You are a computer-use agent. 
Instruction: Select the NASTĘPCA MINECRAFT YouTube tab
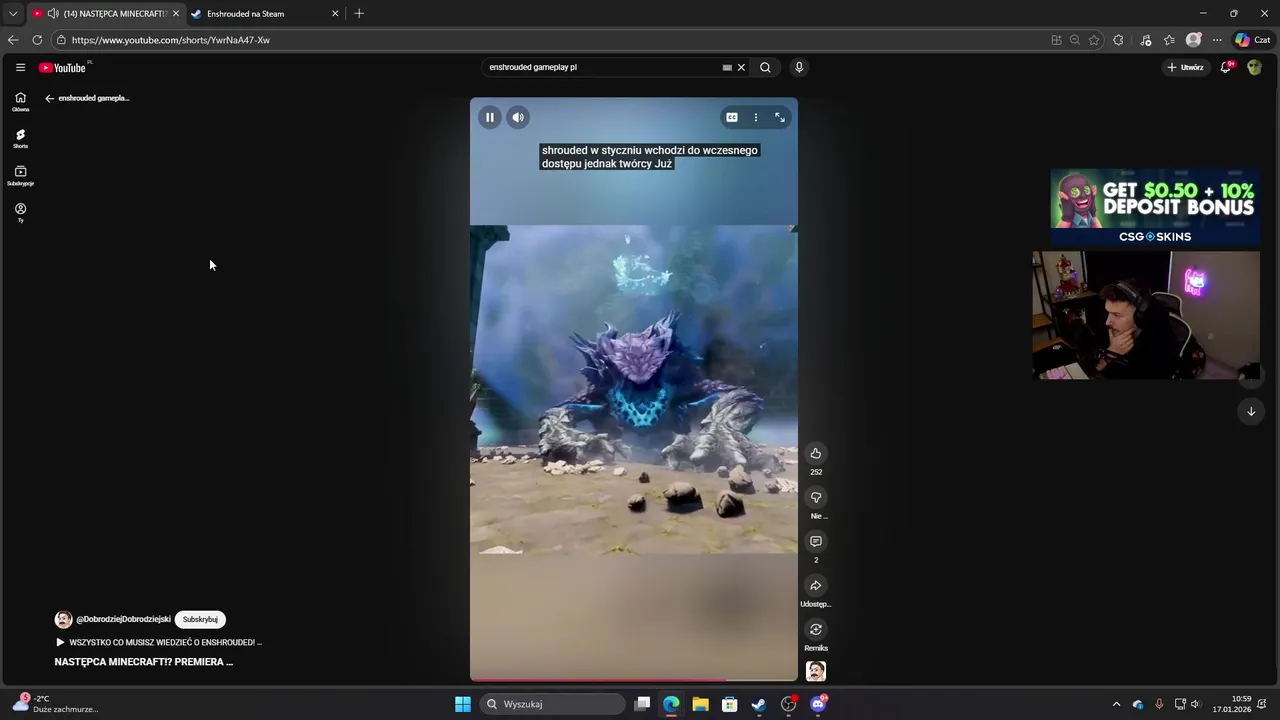pos(105,14)
